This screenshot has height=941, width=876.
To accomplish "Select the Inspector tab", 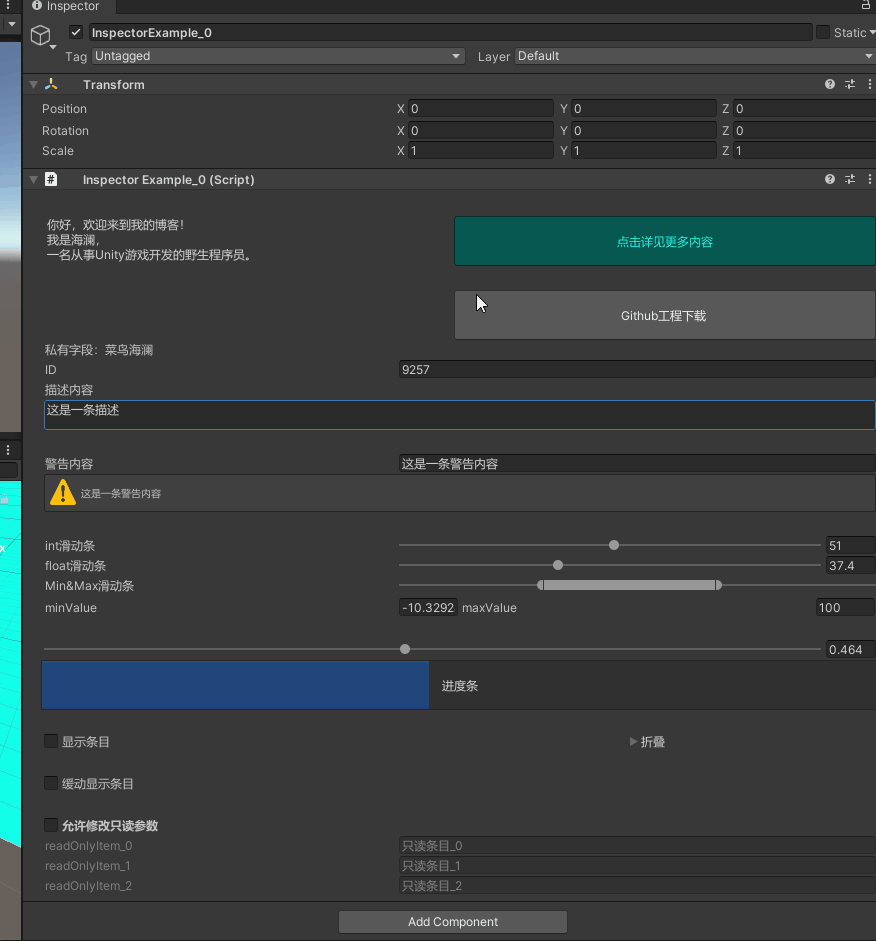I will click(66, 6).
